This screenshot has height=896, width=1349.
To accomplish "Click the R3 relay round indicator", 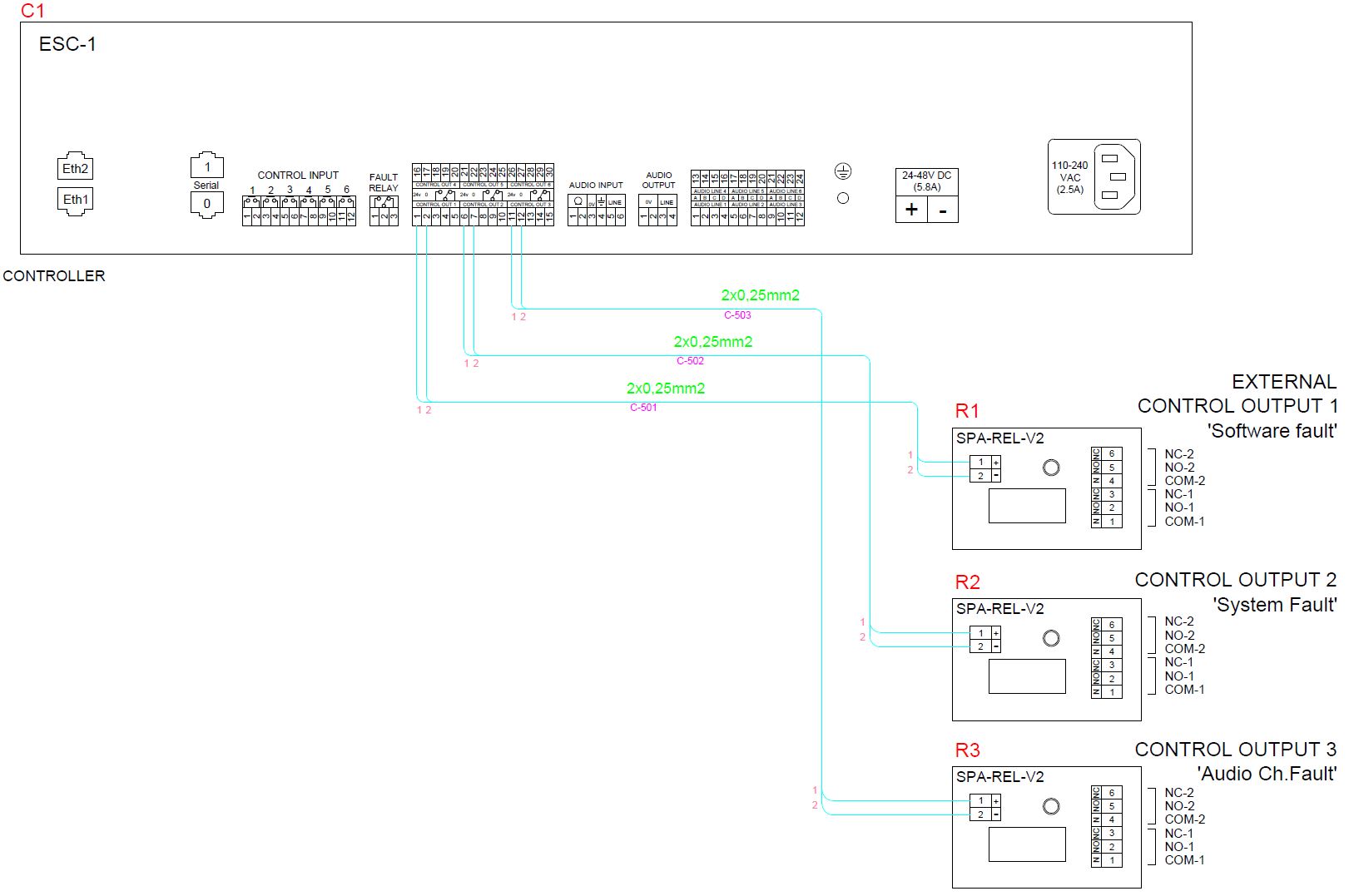I will pos(1051,806).
